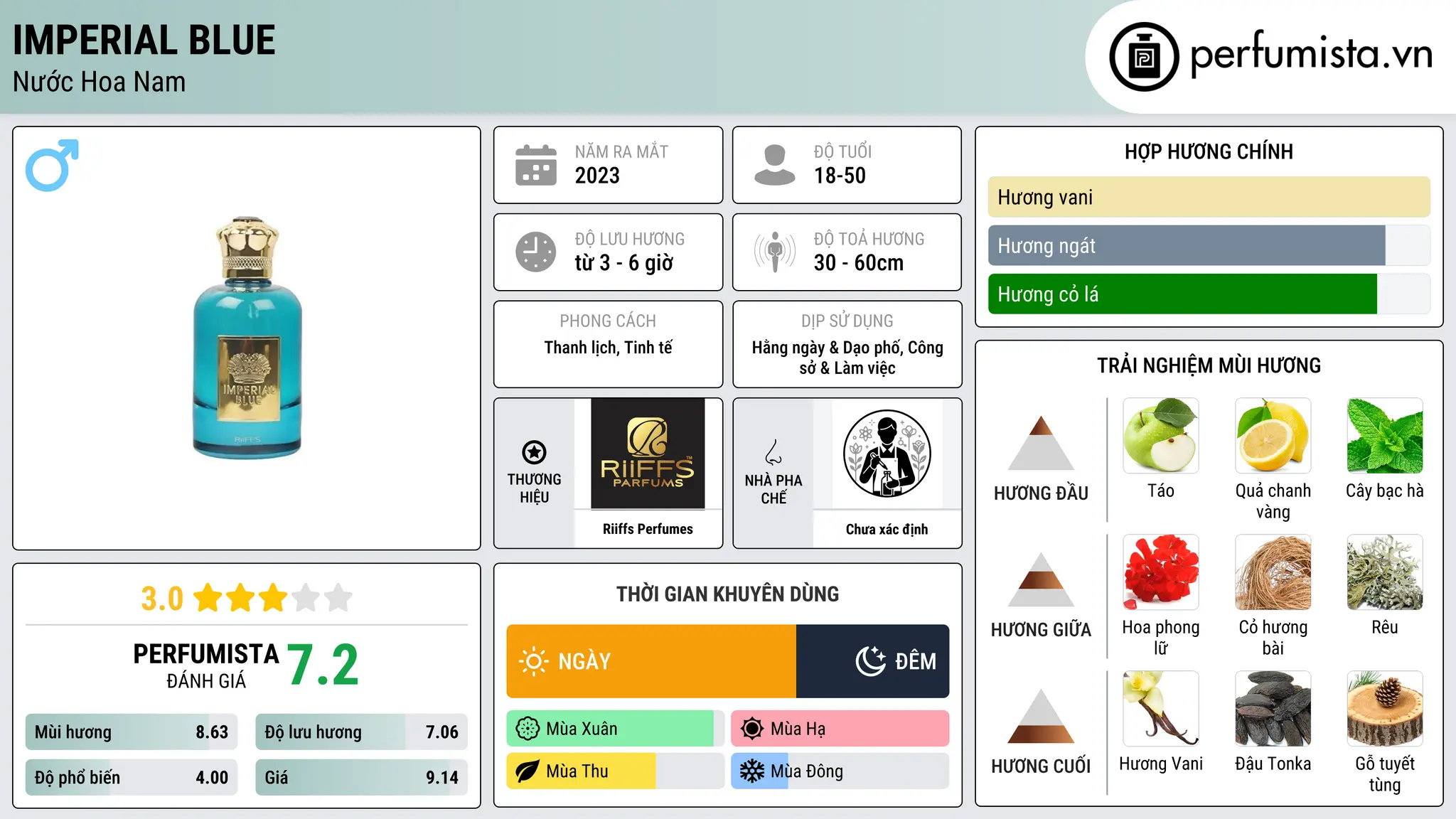The width and height of the screenshot is (1456, 819).
Task: Click the age range 18-50
Action: pos(840,176)
